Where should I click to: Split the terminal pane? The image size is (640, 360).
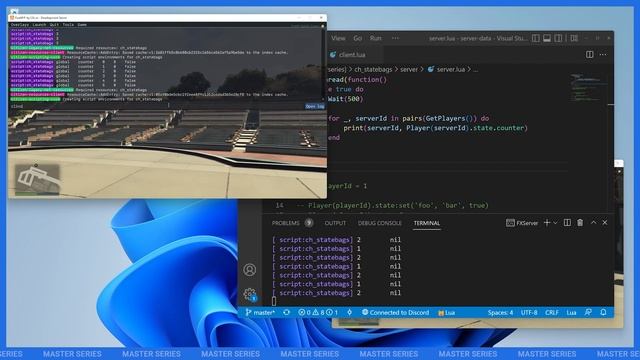pos(567,223)
